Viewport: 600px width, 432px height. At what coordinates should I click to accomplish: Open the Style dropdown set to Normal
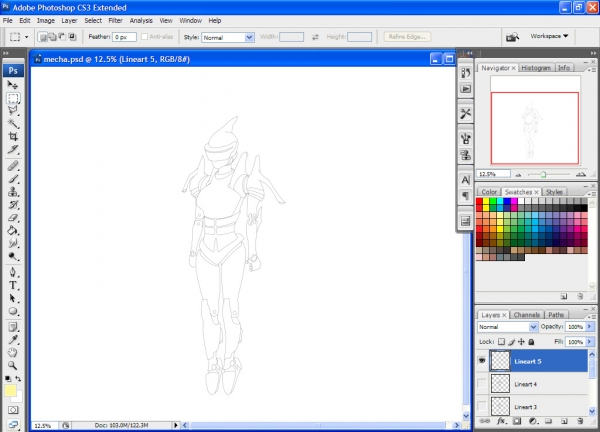228,37
